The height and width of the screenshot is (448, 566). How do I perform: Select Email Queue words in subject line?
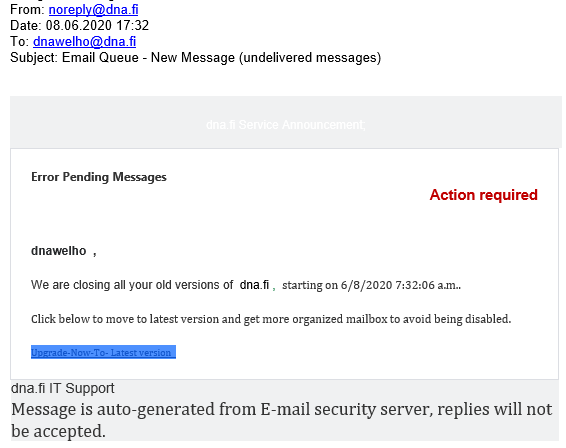click(x=100, y=57)
